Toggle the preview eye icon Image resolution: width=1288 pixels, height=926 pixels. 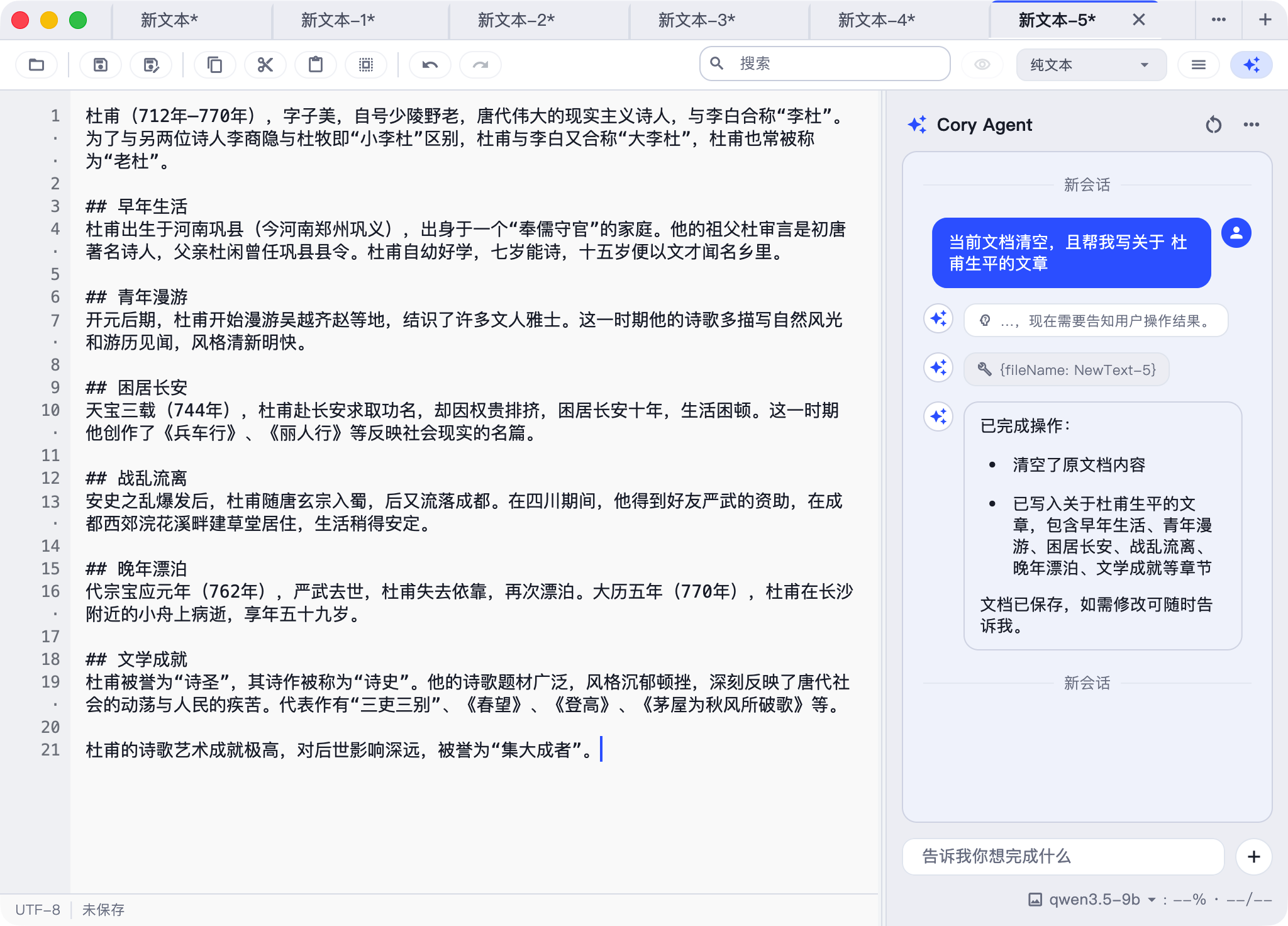(x=983, y=64)
